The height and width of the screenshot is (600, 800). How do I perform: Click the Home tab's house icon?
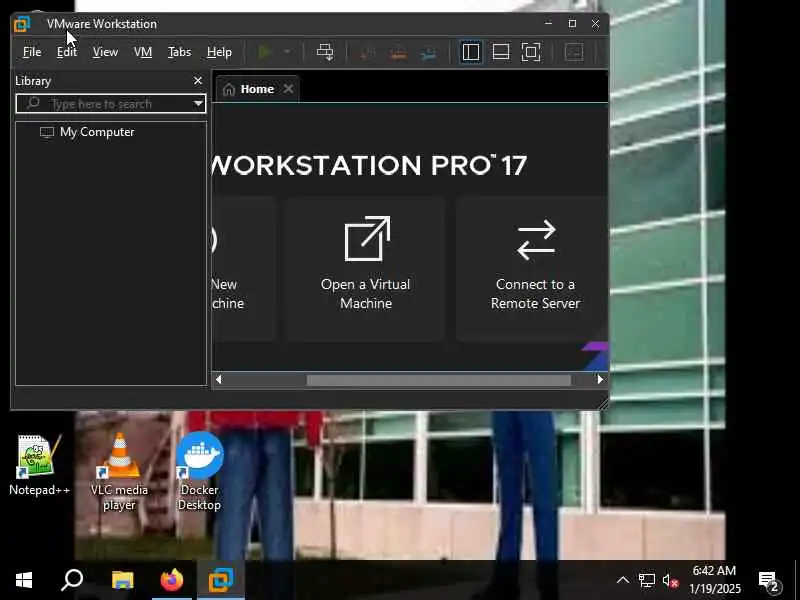pos(229,89)
